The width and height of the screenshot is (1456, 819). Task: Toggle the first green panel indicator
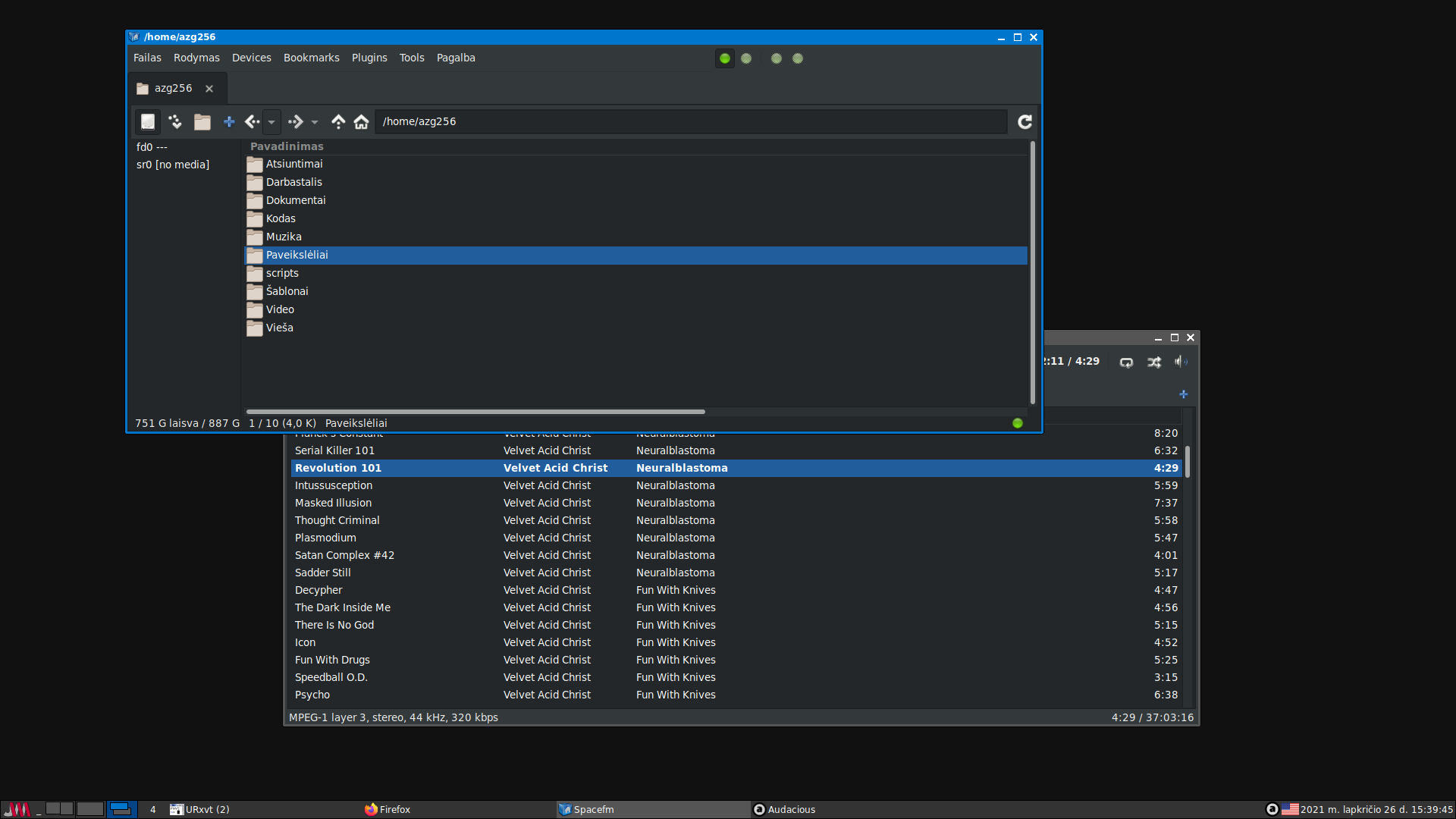click(x=725, y=58)
